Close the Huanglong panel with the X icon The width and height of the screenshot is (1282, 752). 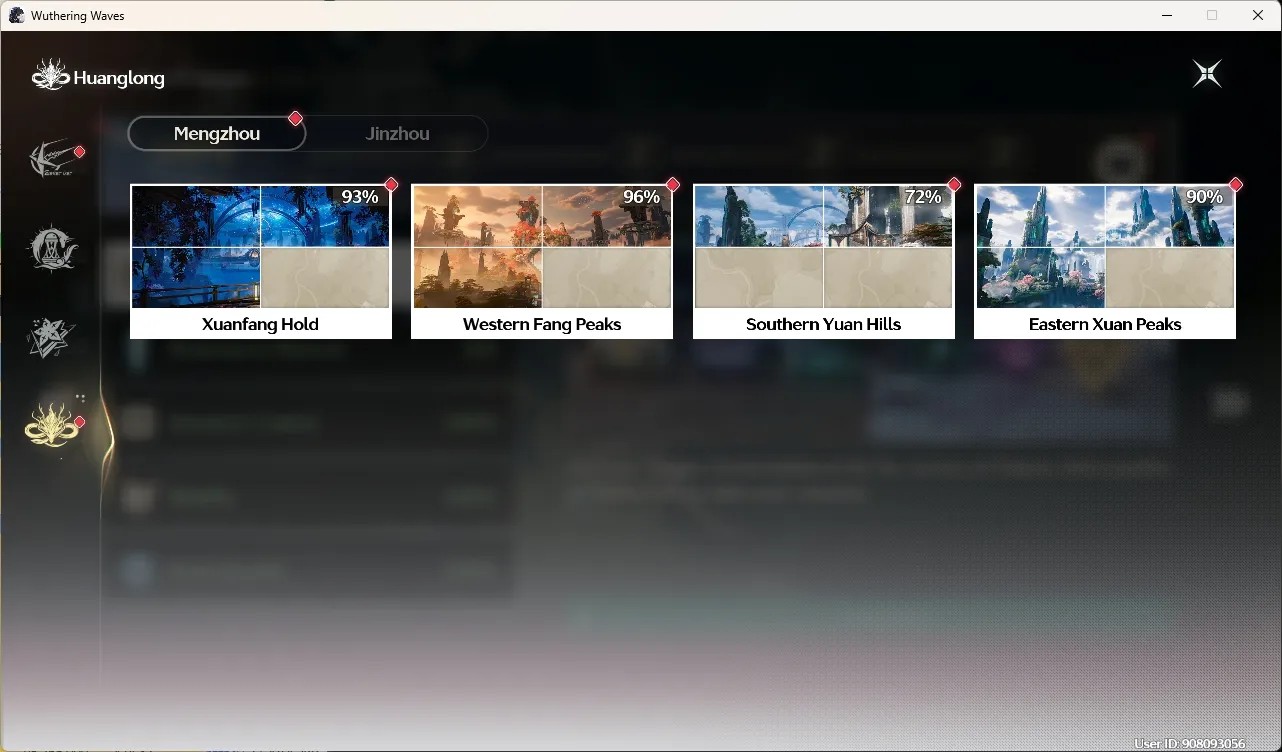(x=1207, y=74)
